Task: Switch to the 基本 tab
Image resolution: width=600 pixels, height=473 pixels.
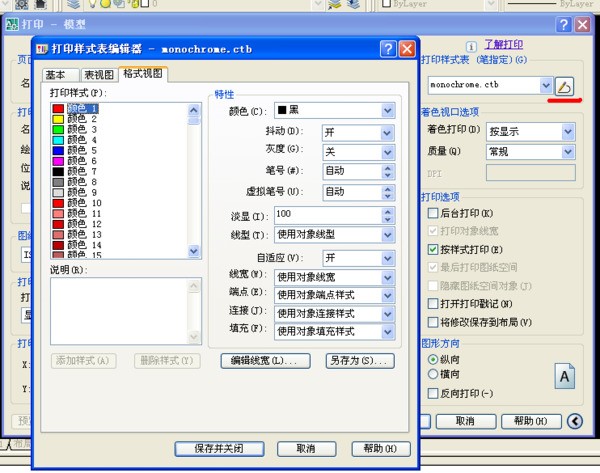Action: [61, 75]
